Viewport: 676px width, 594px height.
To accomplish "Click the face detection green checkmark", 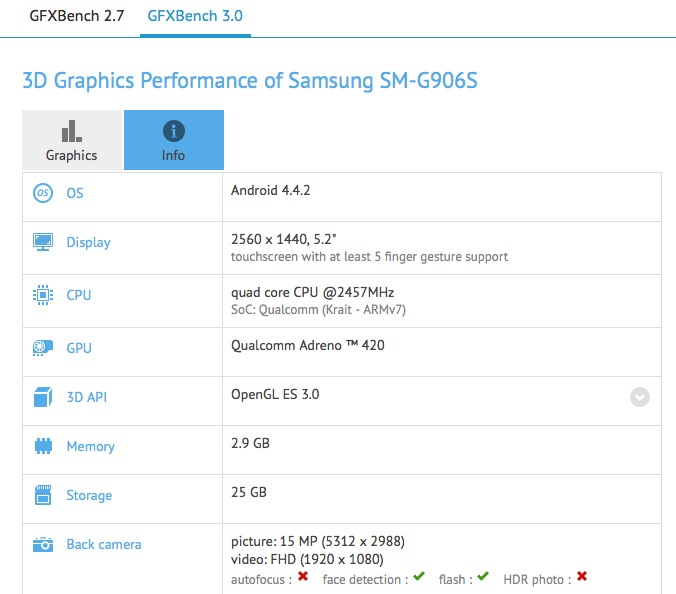I will click(419, 577).
